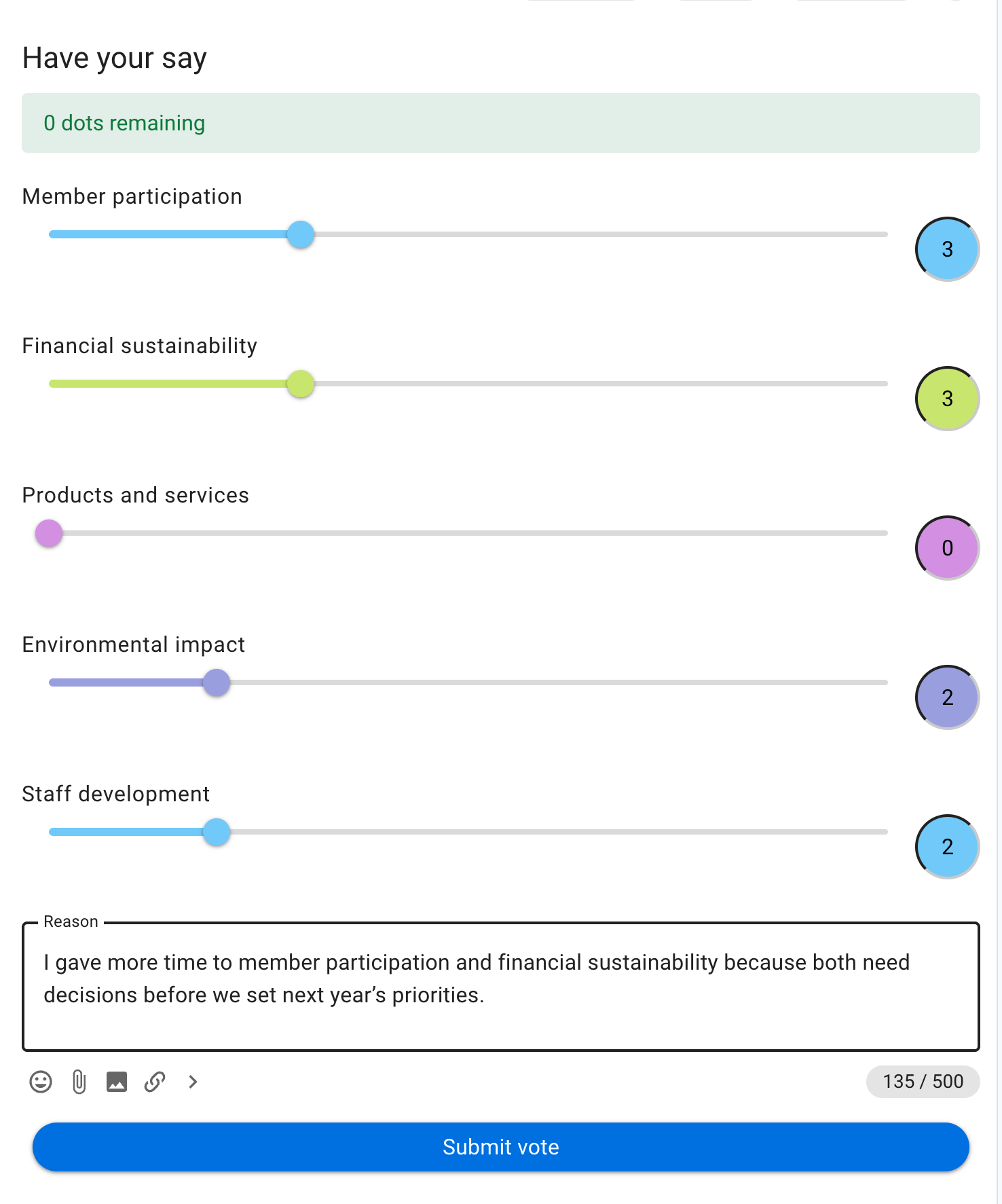Click the Products and services slider handle

pyautogui.click(x=49, y=533)
